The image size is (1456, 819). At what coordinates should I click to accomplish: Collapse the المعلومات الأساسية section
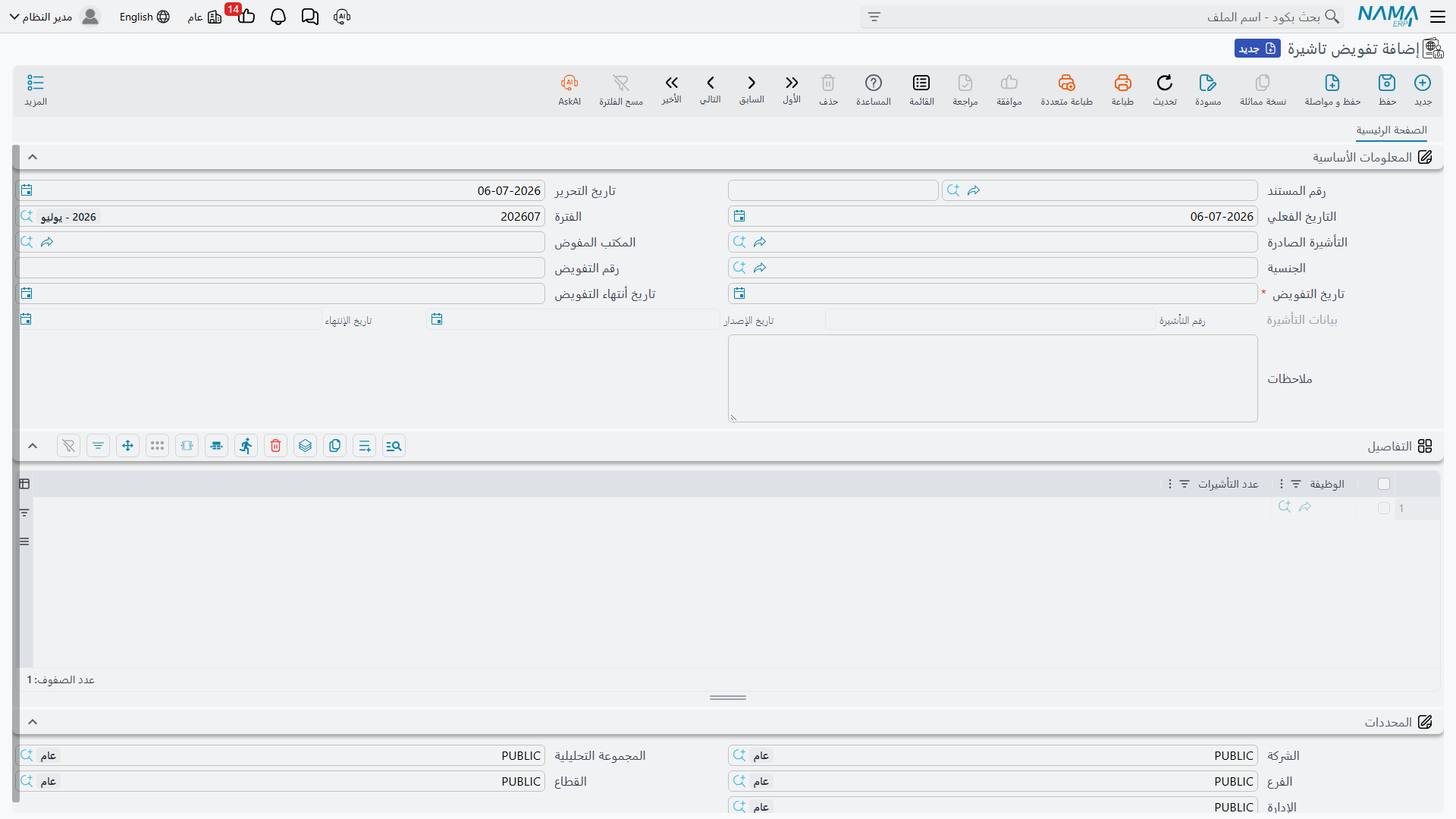[x=33, y=157]
